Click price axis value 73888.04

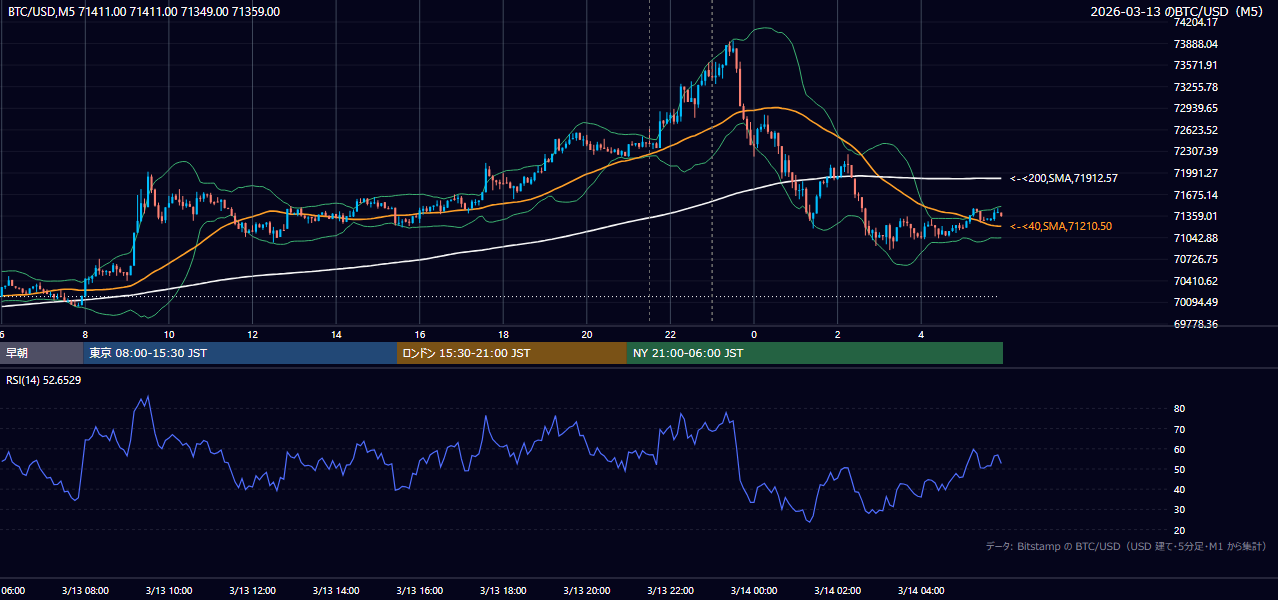tap(1196, 44)
